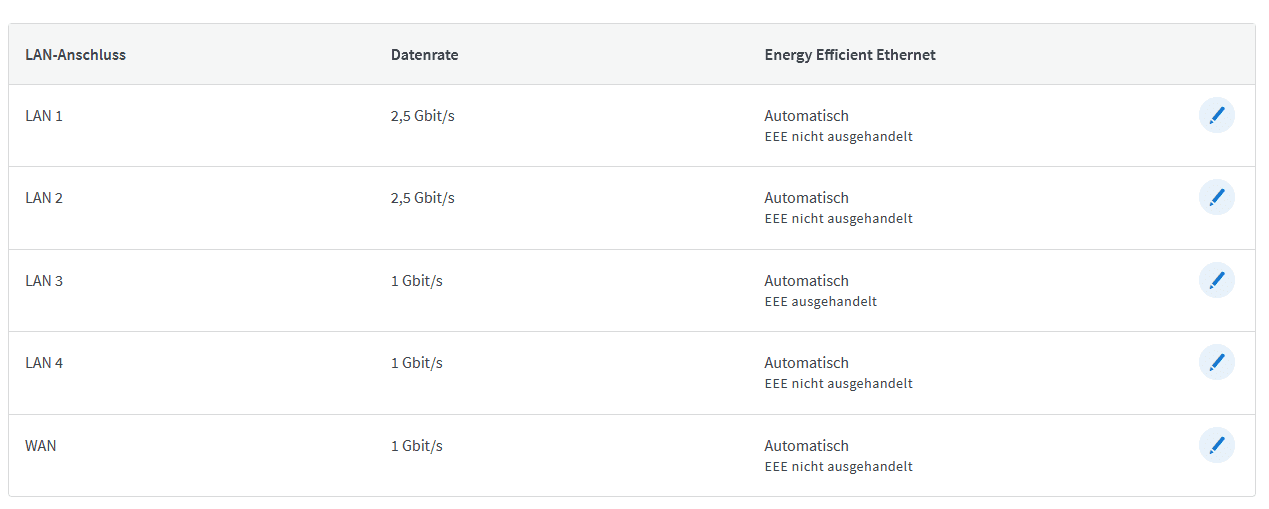Image resolution: width=1269 pixels, height=509 pixels.
Task: Click the edit pencil icon for LAN 1
Action: tap(1216, 116)
